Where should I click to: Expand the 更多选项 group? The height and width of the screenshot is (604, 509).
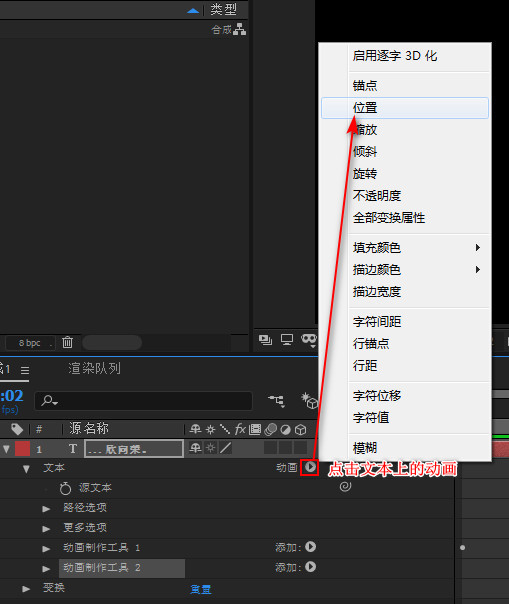[46, 529]
